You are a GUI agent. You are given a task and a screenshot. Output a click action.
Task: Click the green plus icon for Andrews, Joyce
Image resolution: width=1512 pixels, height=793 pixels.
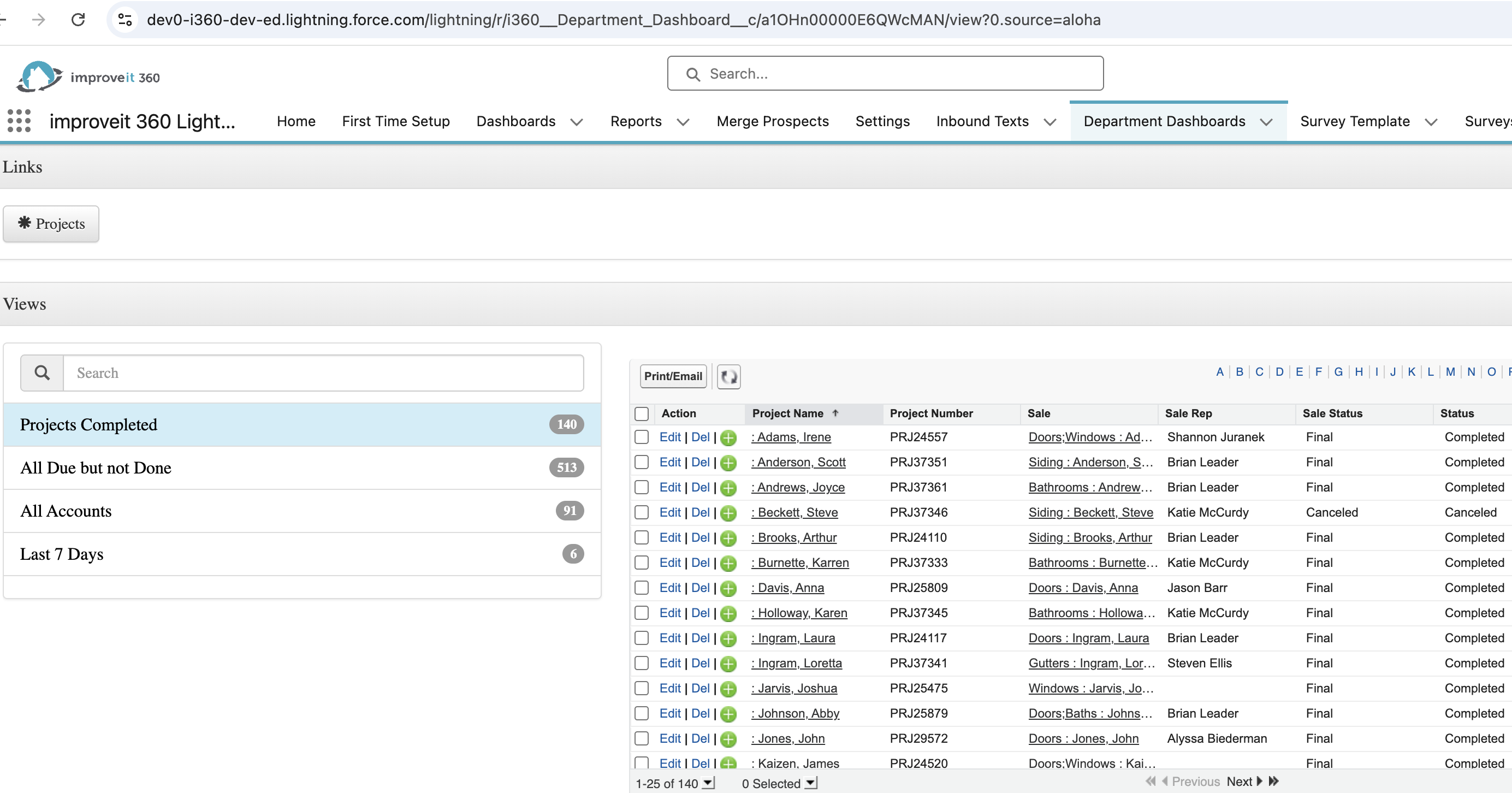pyautogui.click(x=728, y=488)
